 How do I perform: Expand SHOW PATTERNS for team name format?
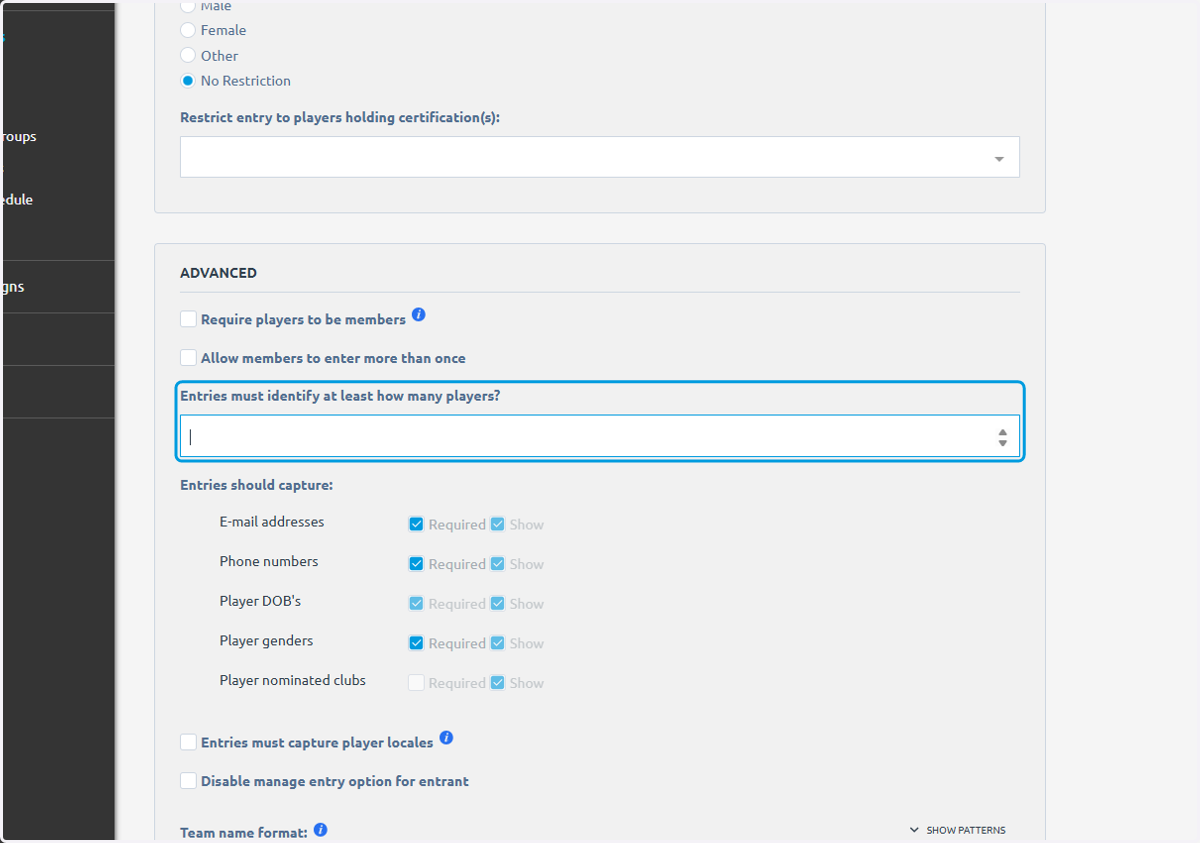click(x=958, y=830)
